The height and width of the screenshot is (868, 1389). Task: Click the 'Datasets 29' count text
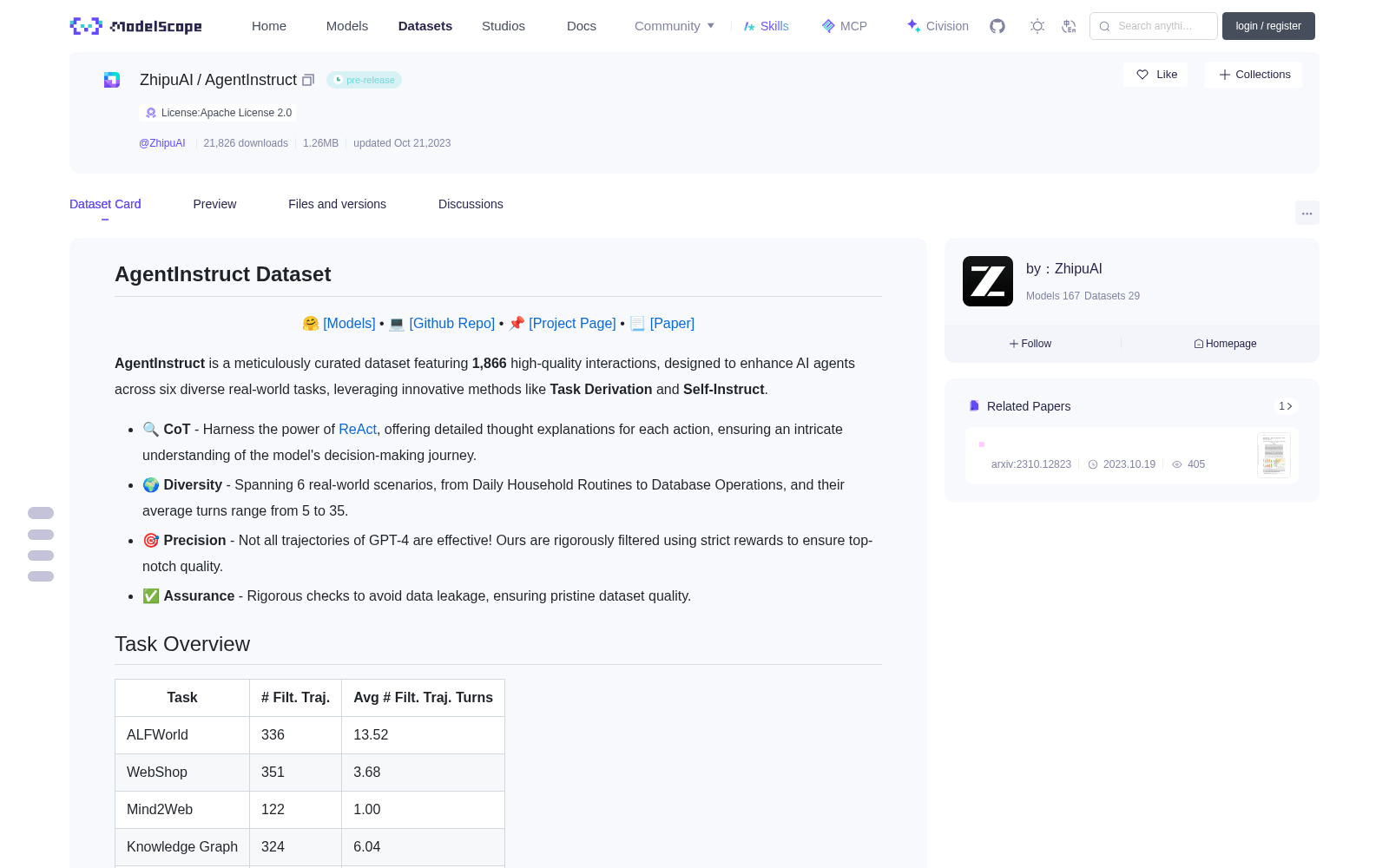coord(1112,296)
